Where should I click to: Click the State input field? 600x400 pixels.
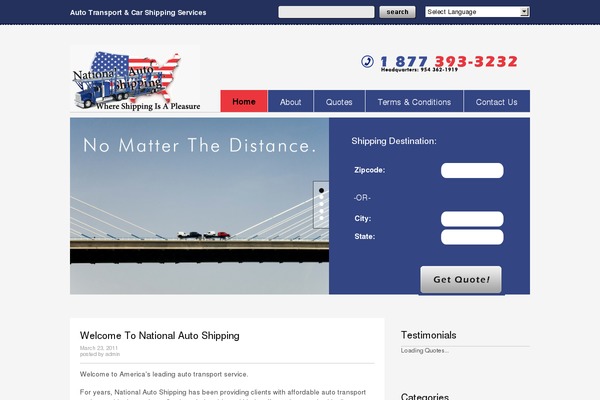pyautogui.click(x=472, y=237)
